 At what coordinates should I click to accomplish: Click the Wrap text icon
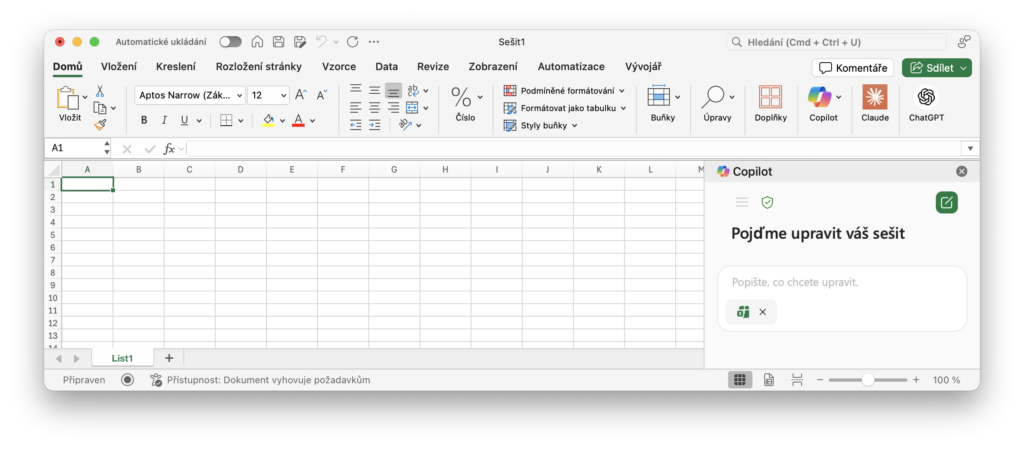(x=413, y=90)
